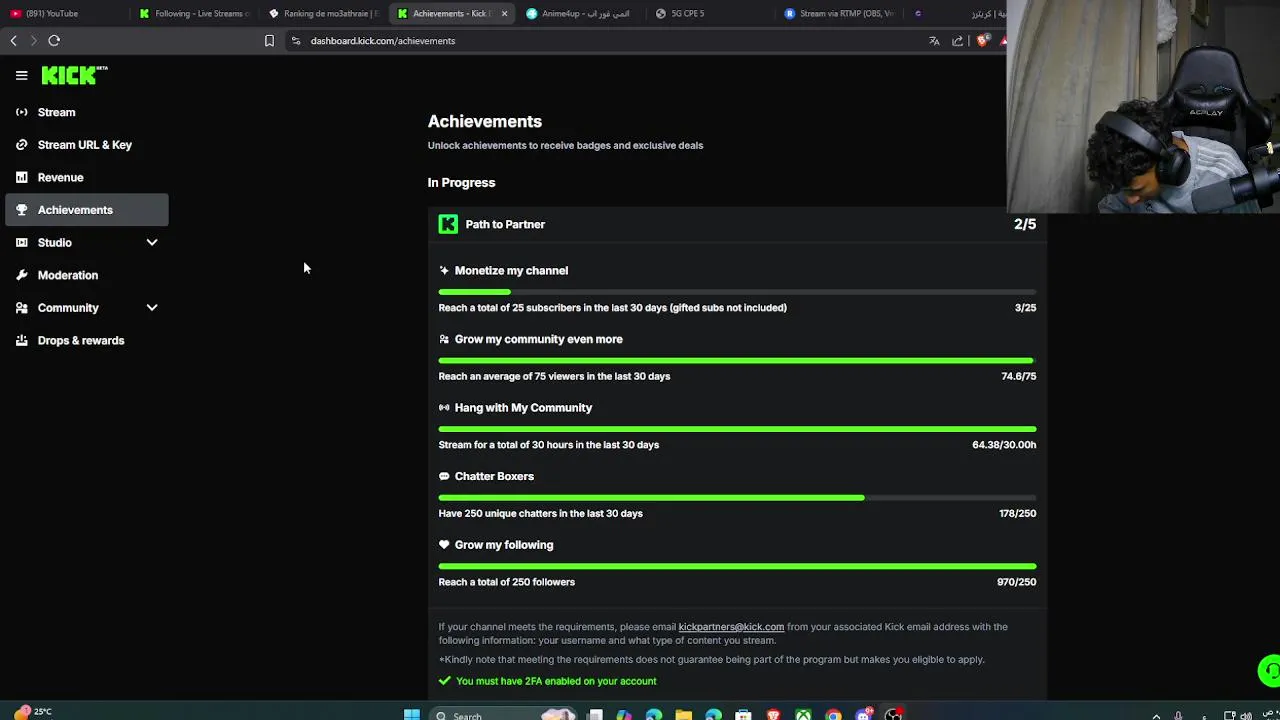Open OBS Studio from the taskbar

point(893,715)
